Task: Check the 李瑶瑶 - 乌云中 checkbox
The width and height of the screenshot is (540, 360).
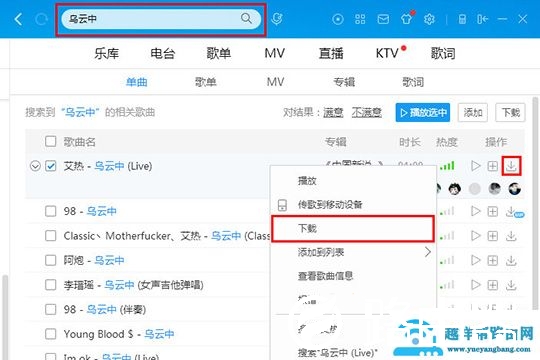Action: [51, 285]
